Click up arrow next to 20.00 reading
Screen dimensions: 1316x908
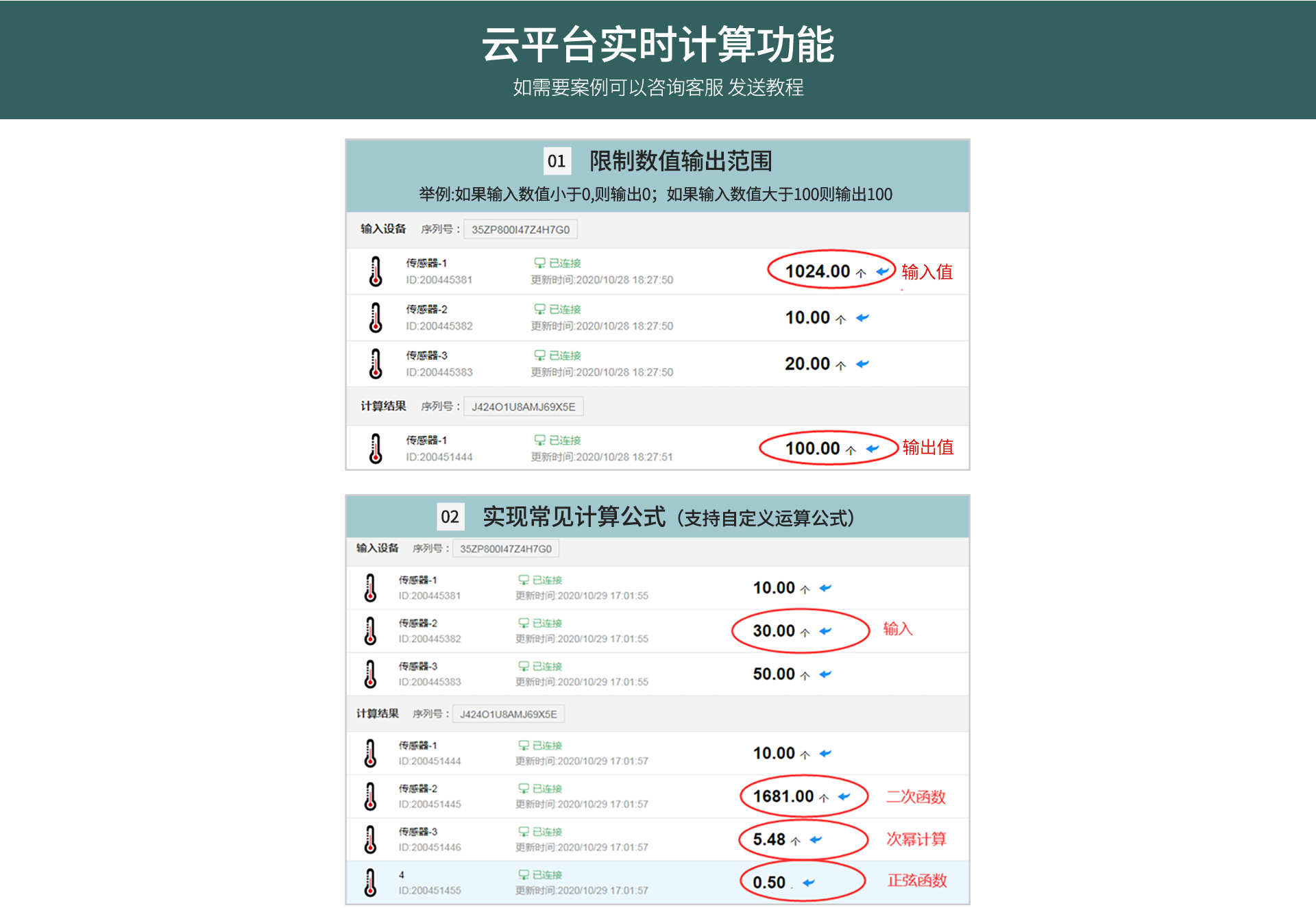841,365
